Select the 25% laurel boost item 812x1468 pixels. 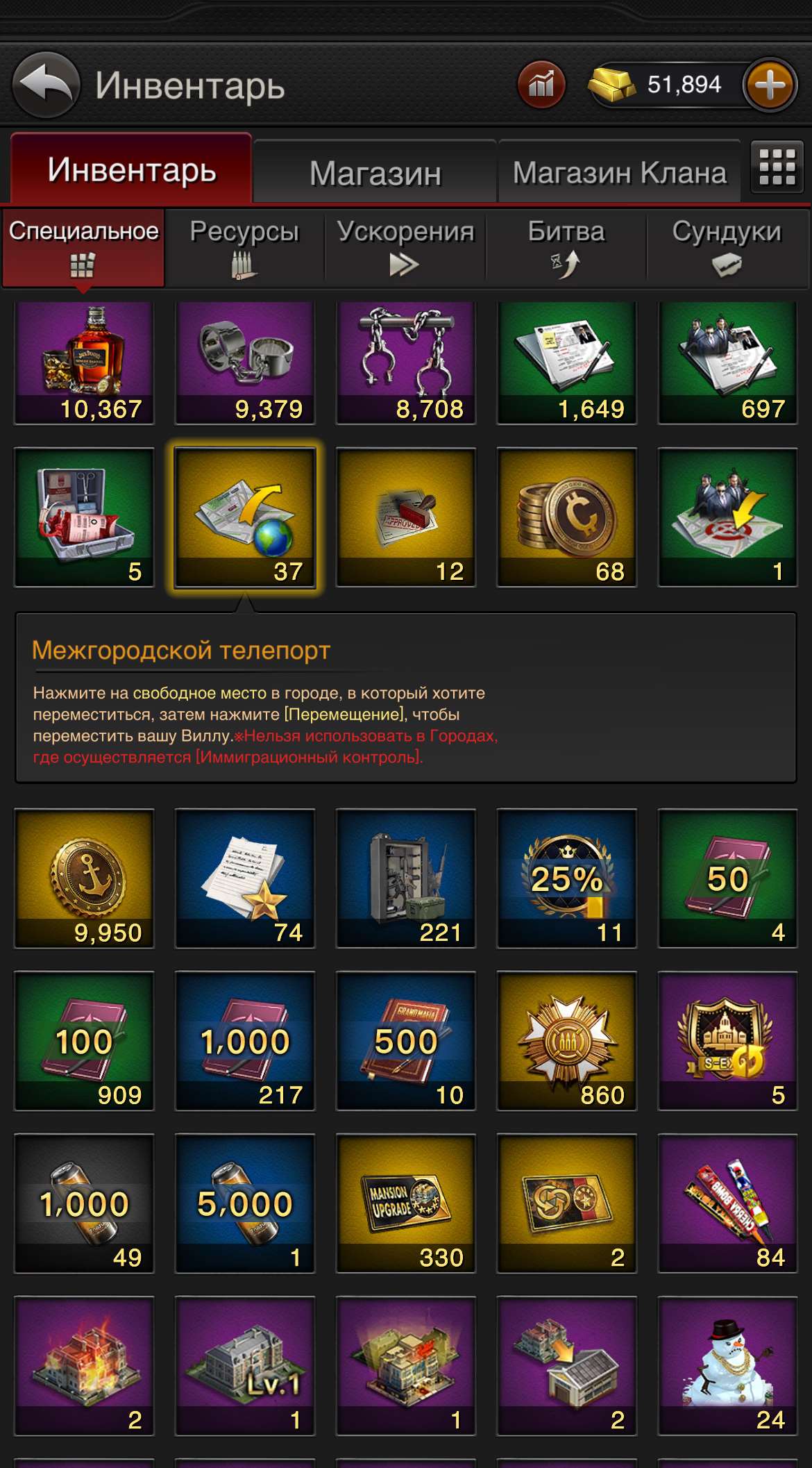pos(567,878)
